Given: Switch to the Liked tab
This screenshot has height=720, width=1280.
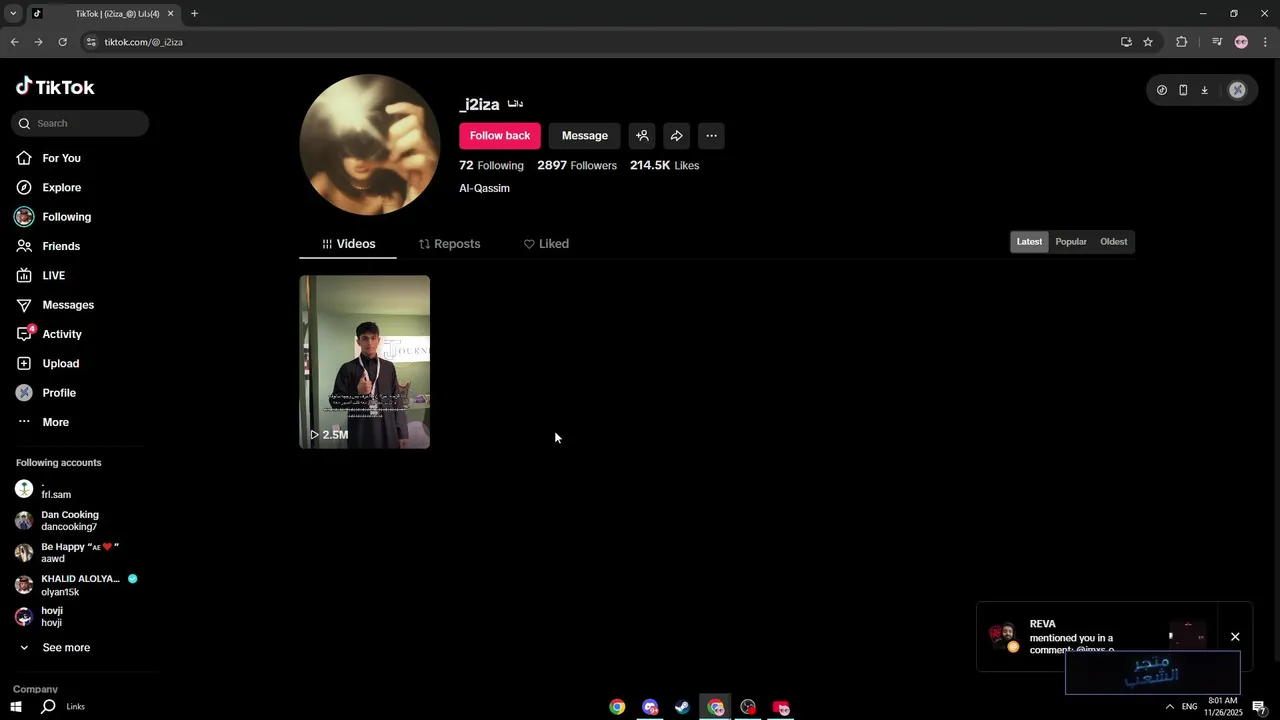Looking at the screenshot, I should (546, 244).
